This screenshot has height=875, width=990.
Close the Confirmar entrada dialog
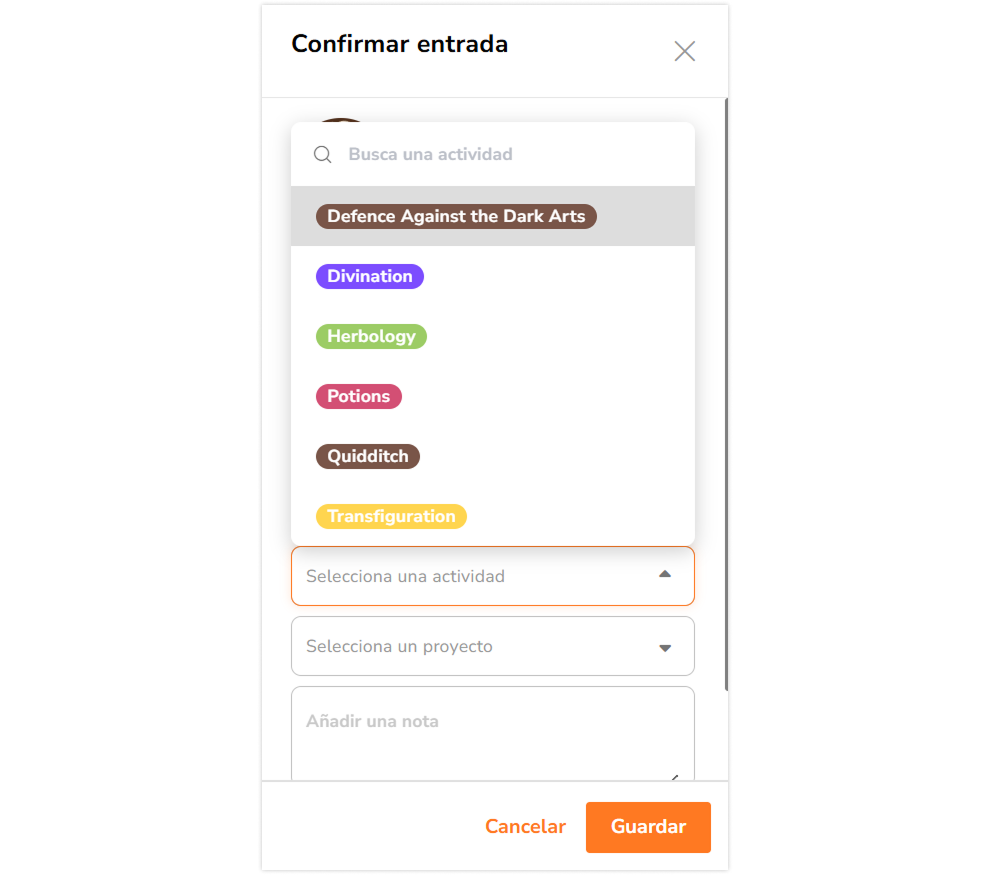pos(684,52)
